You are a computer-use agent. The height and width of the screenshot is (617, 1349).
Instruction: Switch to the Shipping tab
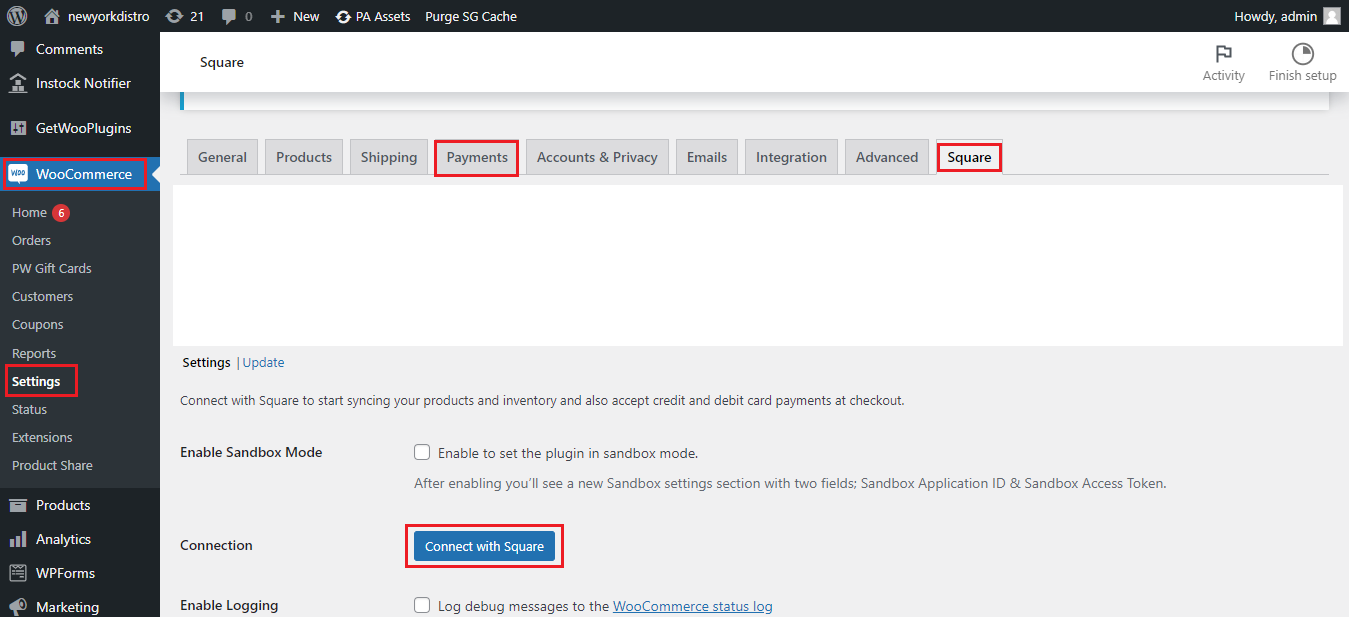pos(388,157)
